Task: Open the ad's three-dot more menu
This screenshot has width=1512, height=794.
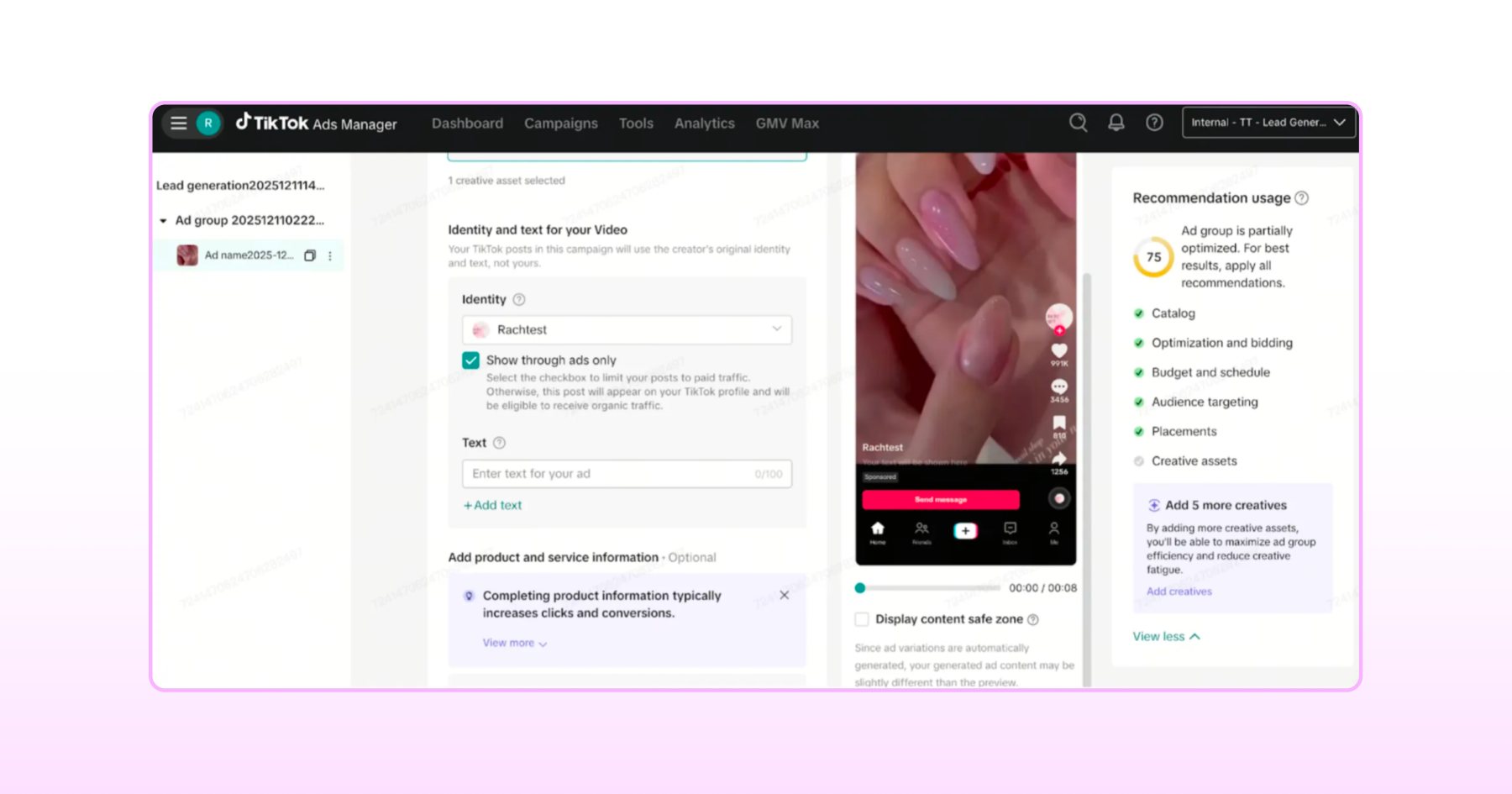Action: 330,255
